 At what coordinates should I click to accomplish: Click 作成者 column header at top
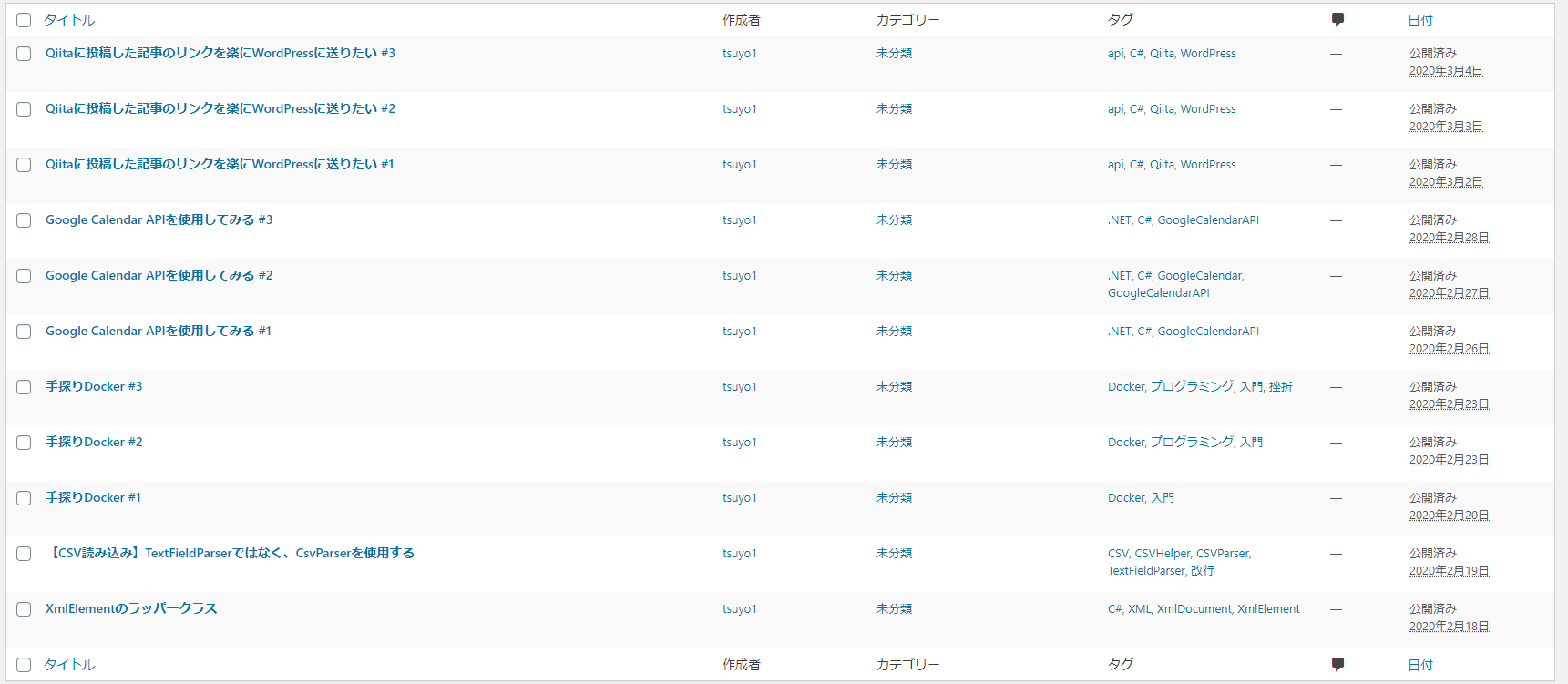pos(742,20)
